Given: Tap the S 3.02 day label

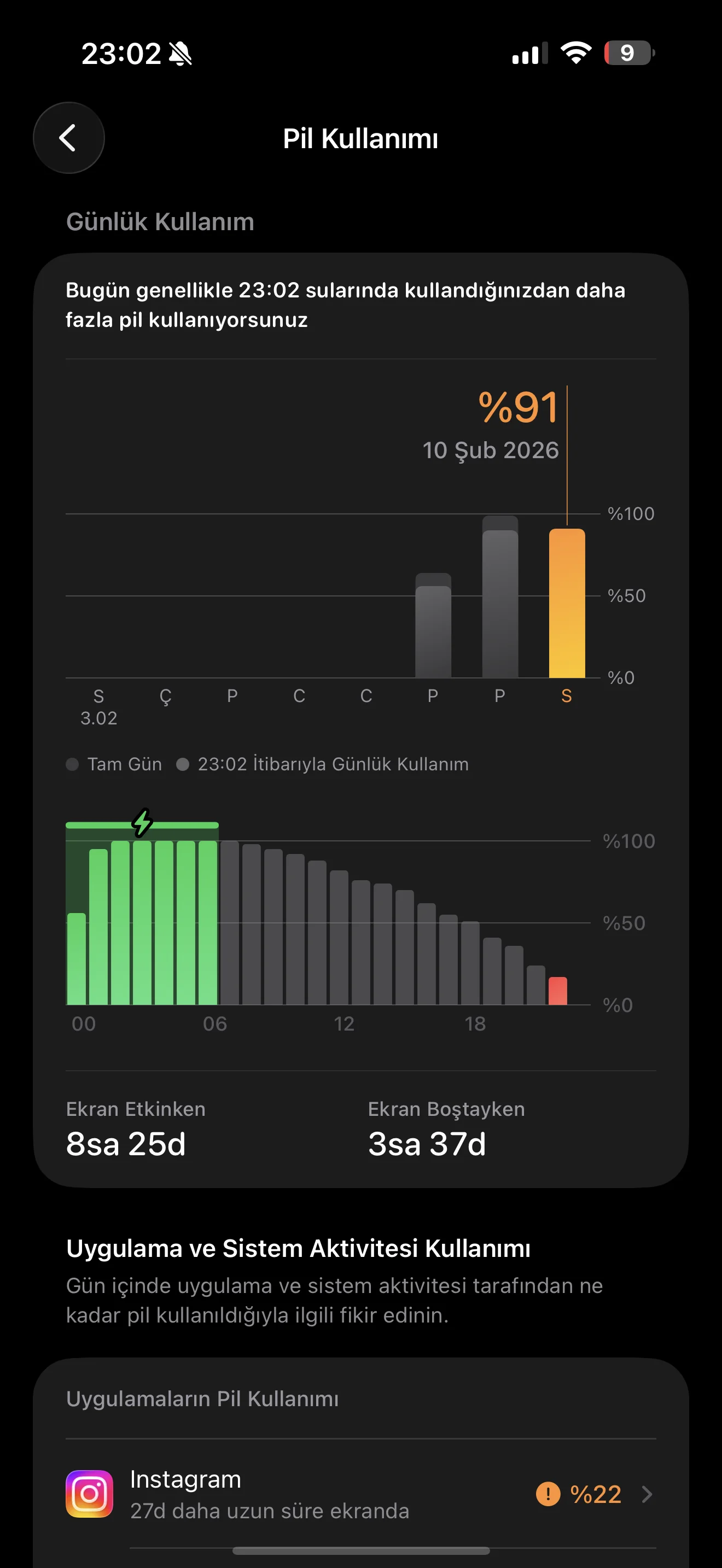Looking at the screenshot, I should [x=98, y=706].
